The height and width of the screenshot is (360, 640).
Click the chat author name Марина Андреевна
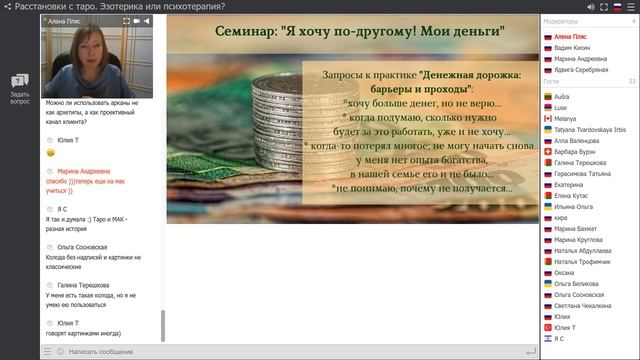[84, 171]
